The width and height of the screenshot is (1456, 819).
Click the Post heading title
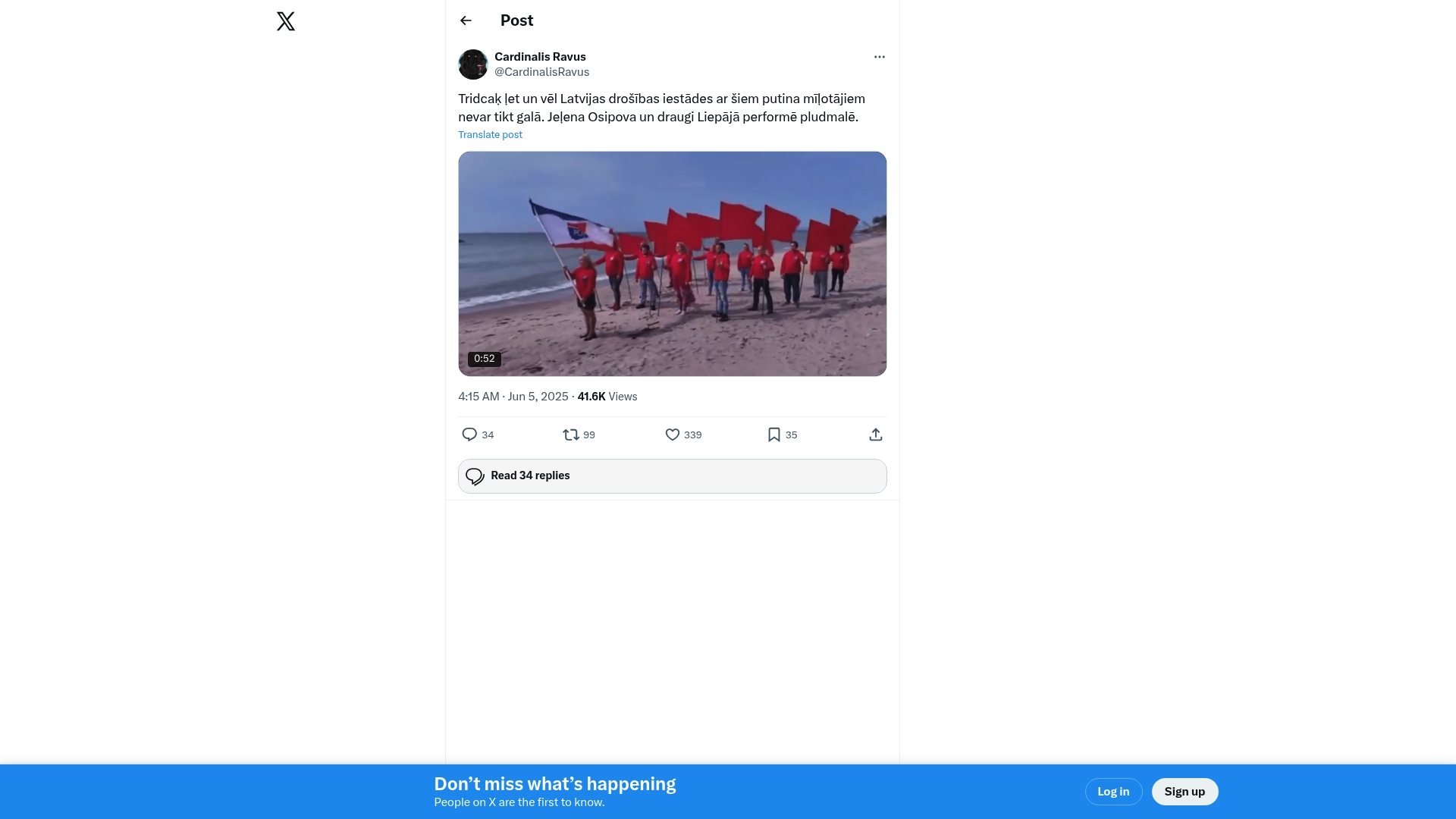tap(516, 20)
